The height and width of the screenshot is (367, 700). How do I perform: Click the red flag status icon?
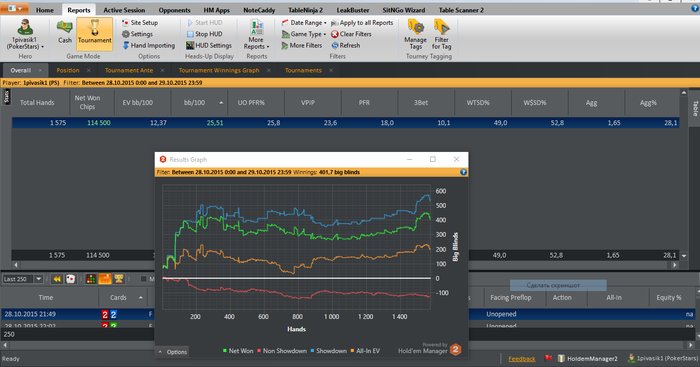[x=548, y=359]
